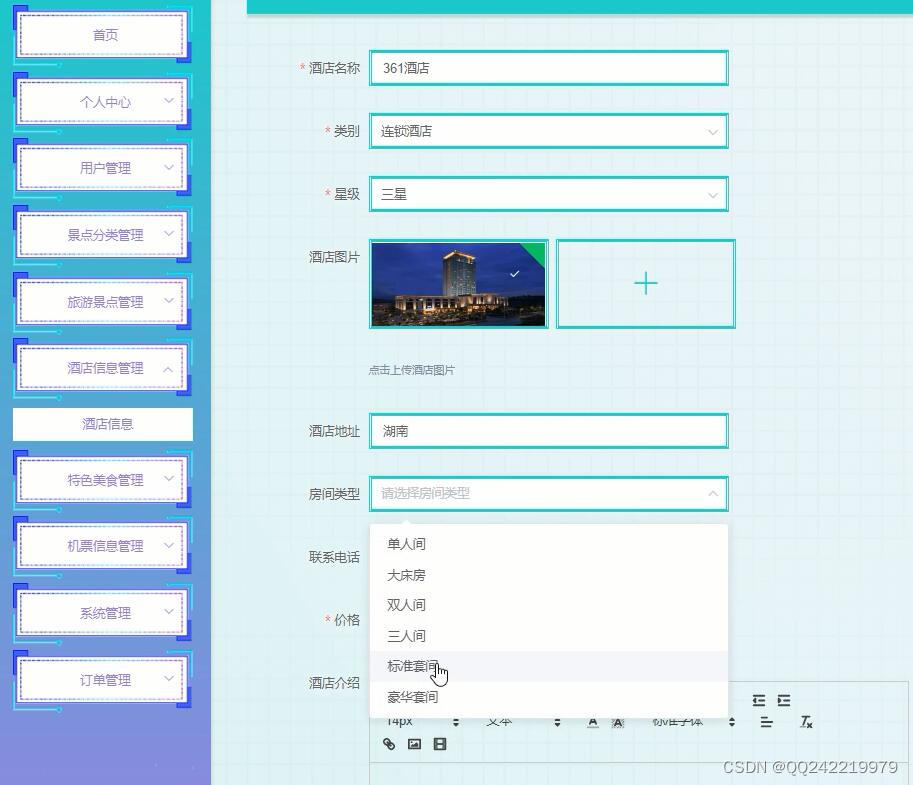Open the 星级 dropdown showing 三星
The height and width of the screenshot is (785, 913).
548,194
